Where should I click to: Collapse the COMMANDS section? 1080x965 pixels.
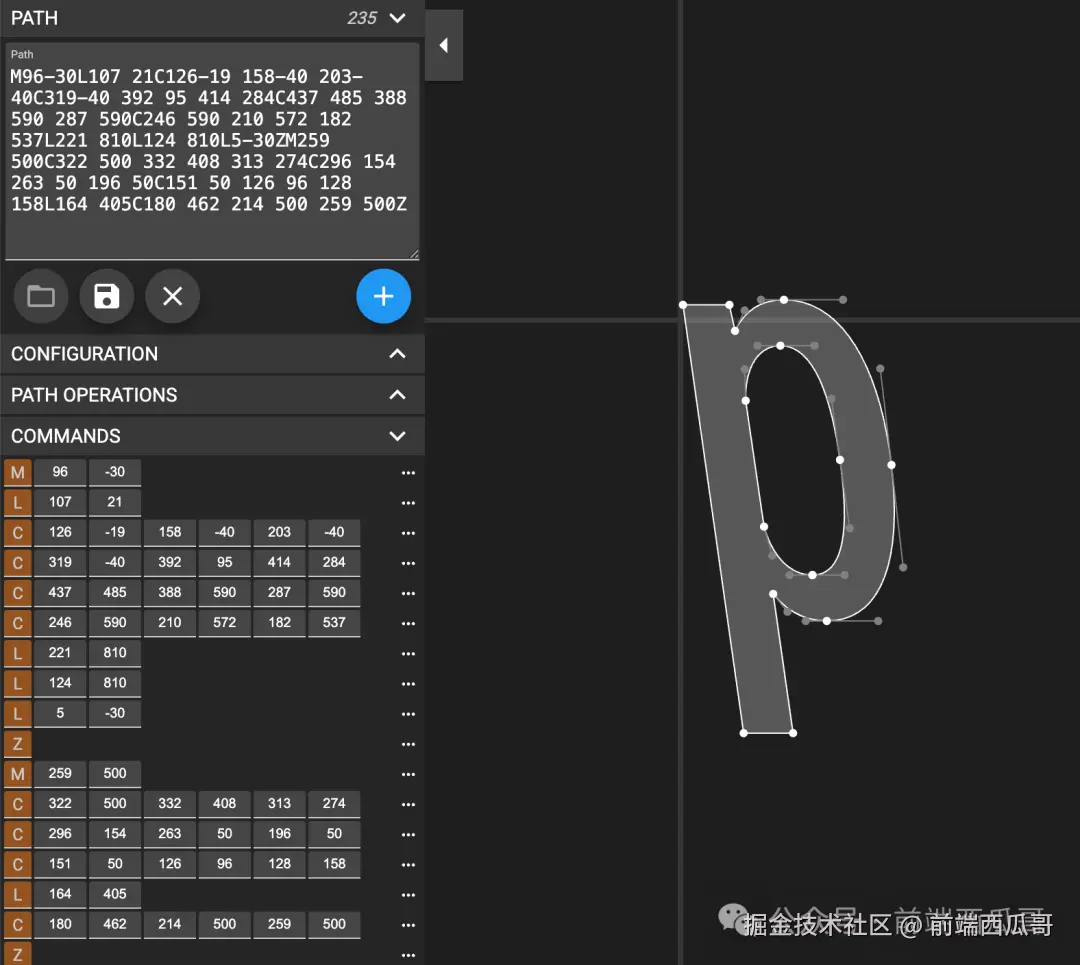pyautogui.click(x=212, y=436)
